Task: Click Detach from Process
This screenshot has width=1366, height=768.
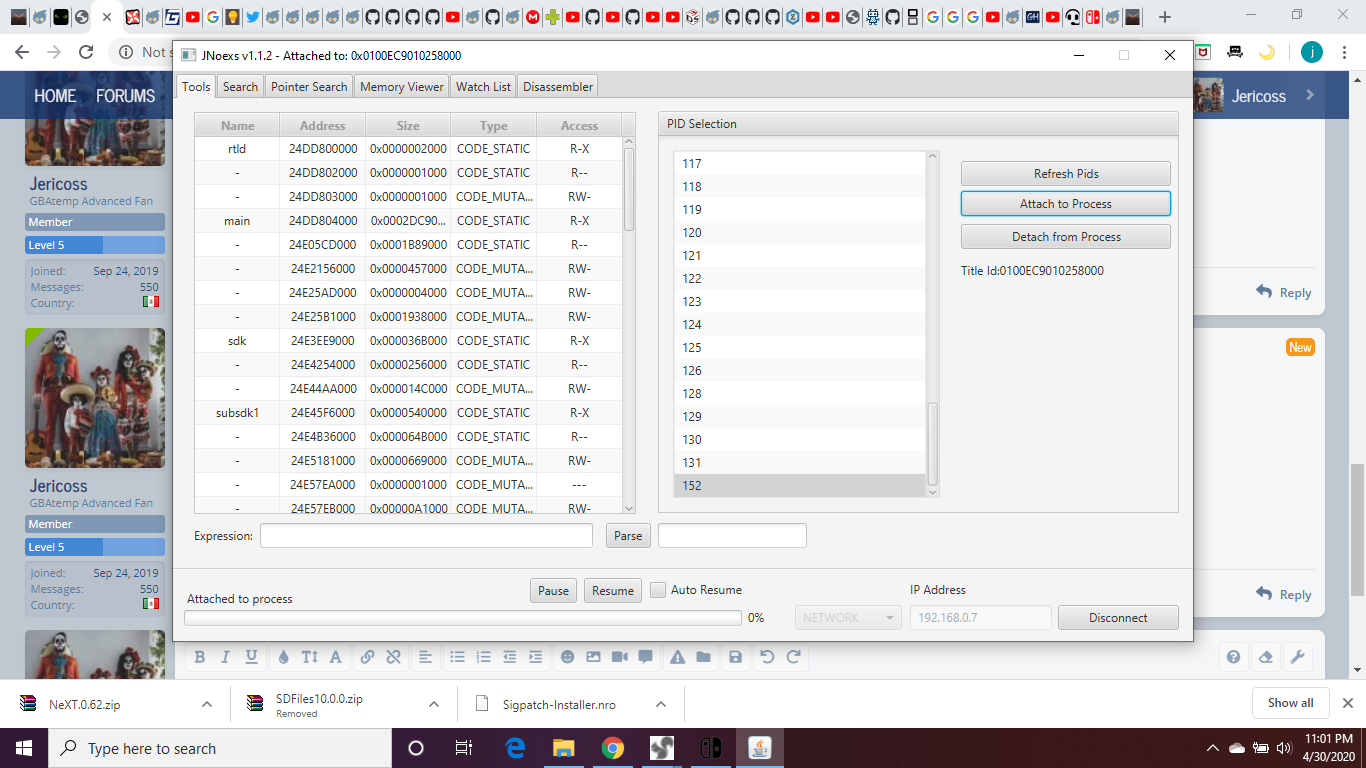Action: 1066,237
